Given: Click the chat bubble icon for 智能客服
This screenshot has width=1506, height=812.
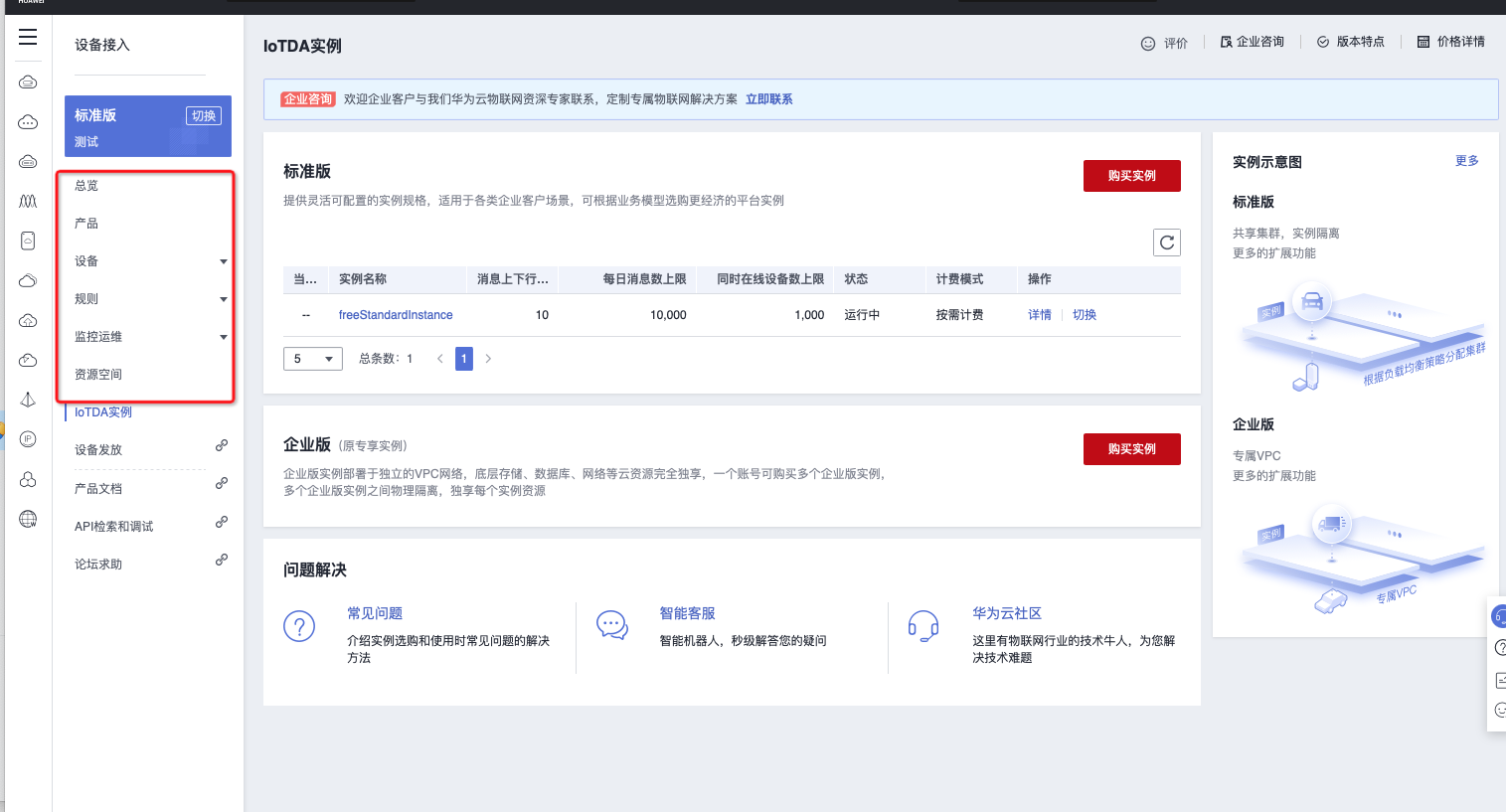Looking at the screenshot, I should [612, 625].
